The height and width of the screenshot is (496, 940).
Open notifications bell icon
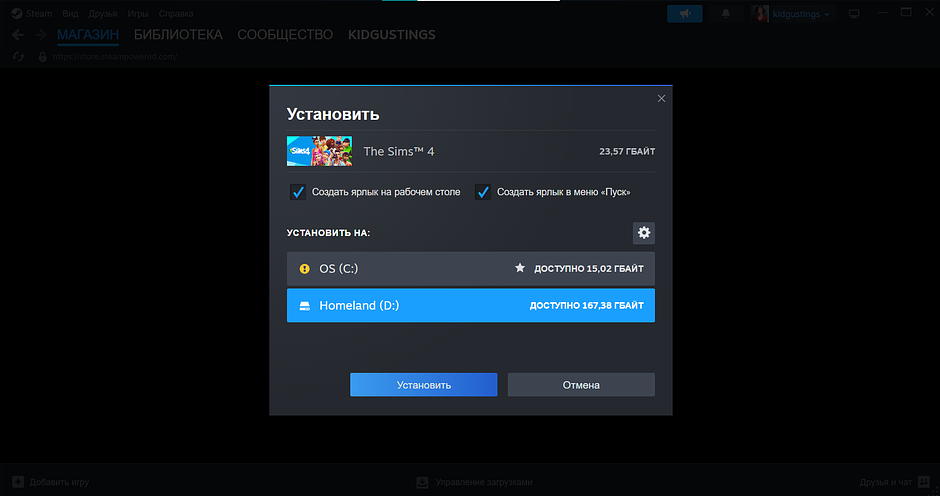(725, 13)
